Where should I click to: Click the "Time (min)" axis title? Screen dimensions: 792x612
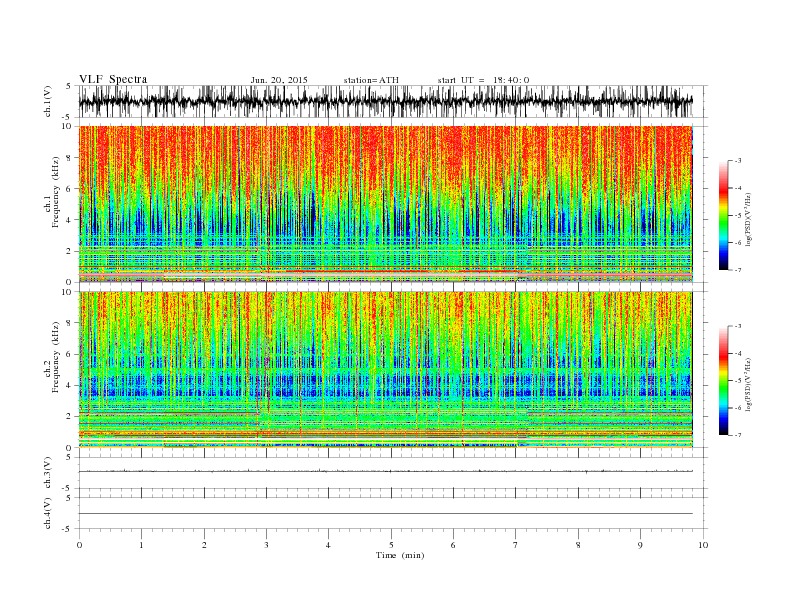tap(400, 555)
